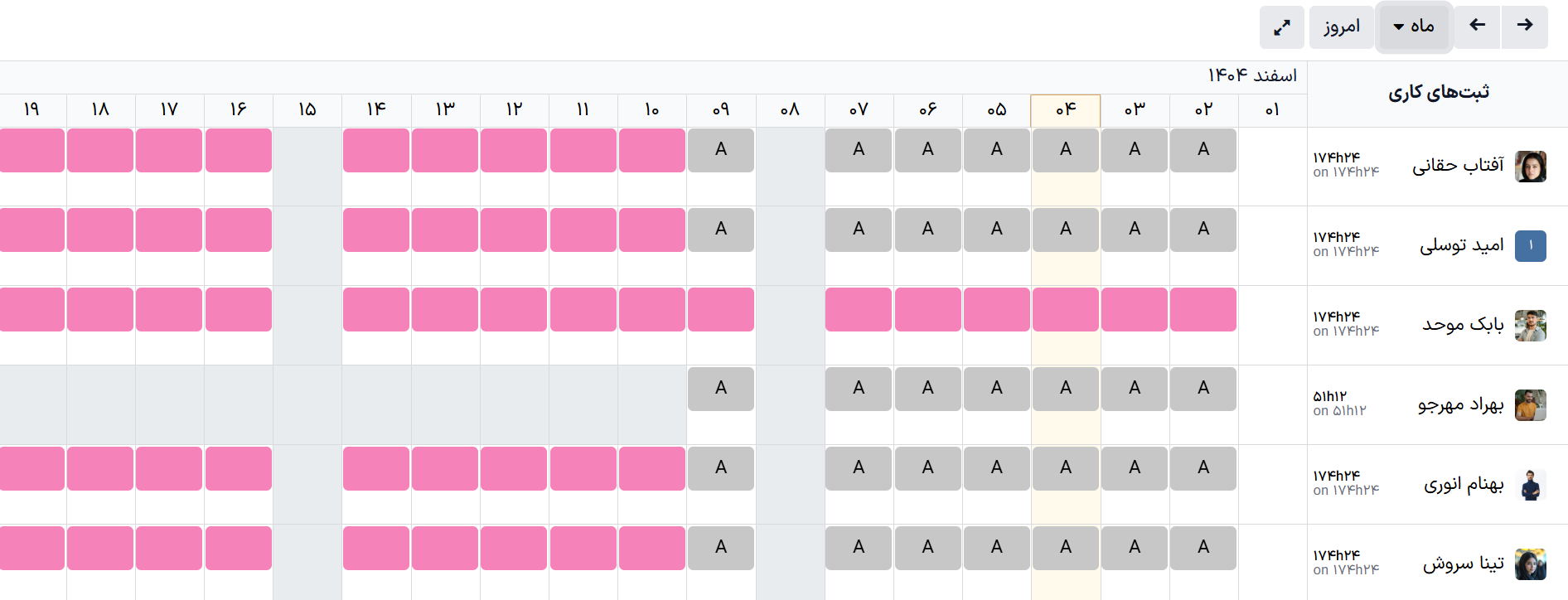Click the ثبت‌های کاری column header
The width and height of the screenshot is (1568, 600).
pyautogui.click(x=1439, y=92)
